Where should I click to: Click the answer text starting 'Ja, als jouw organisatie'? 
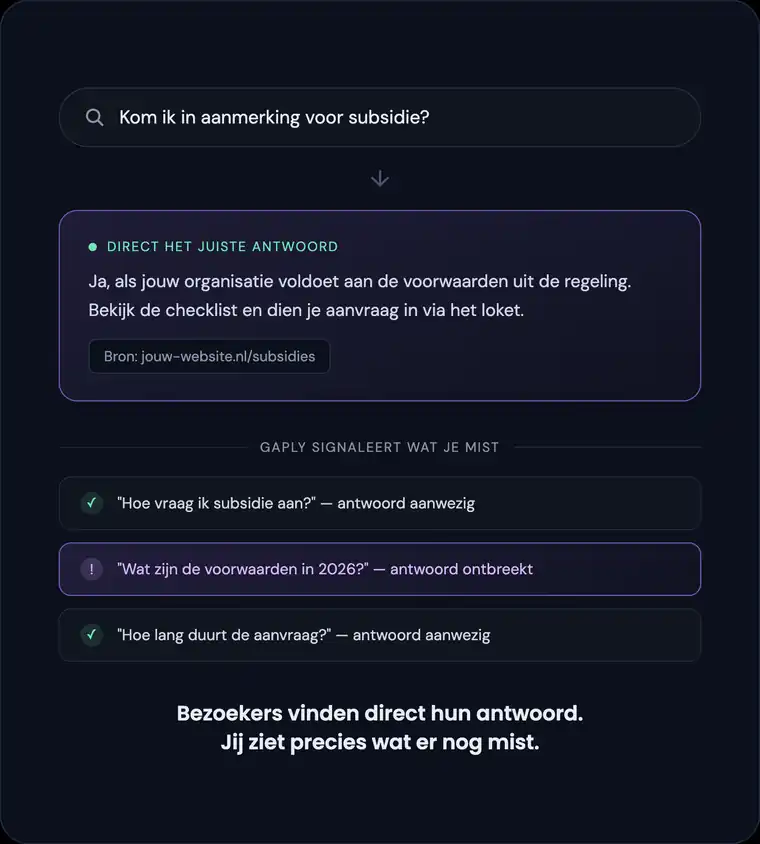point(360,296)
